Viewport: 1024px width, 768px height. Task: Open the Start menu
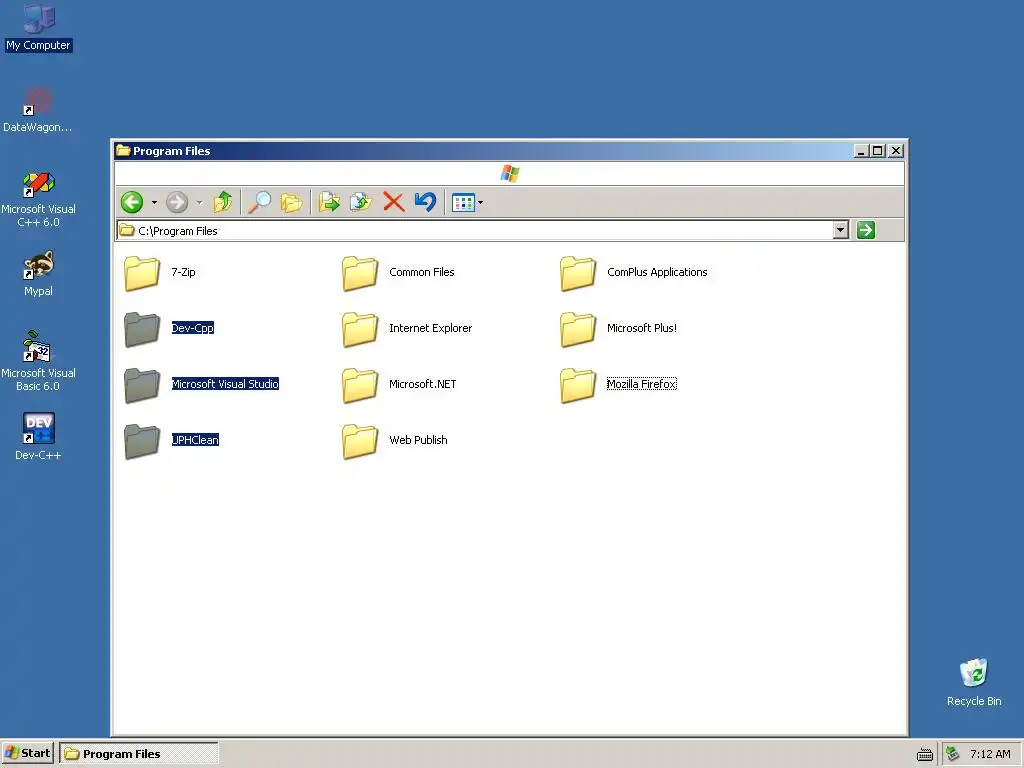point(27,753)
